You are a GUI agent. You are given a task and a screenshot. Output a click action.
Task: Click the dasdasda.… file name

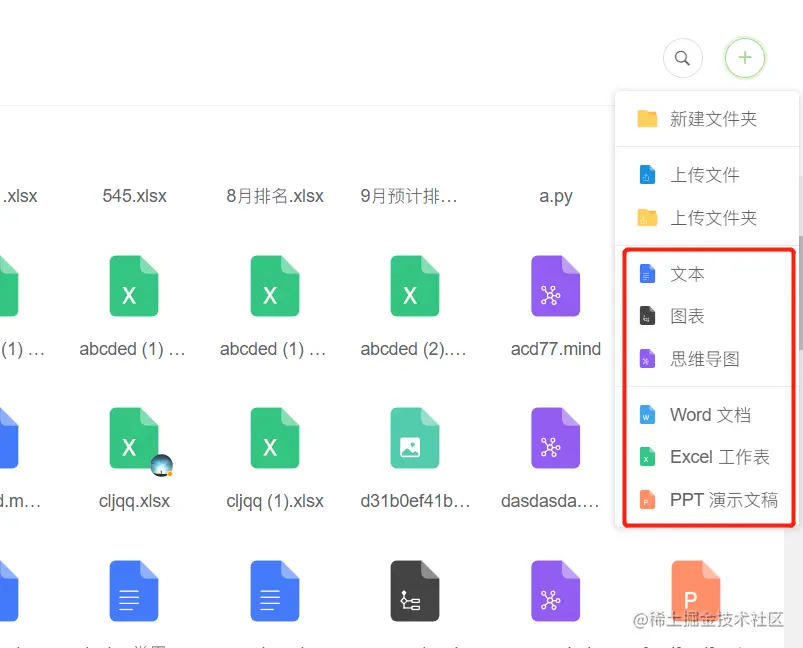pos(550,501)
